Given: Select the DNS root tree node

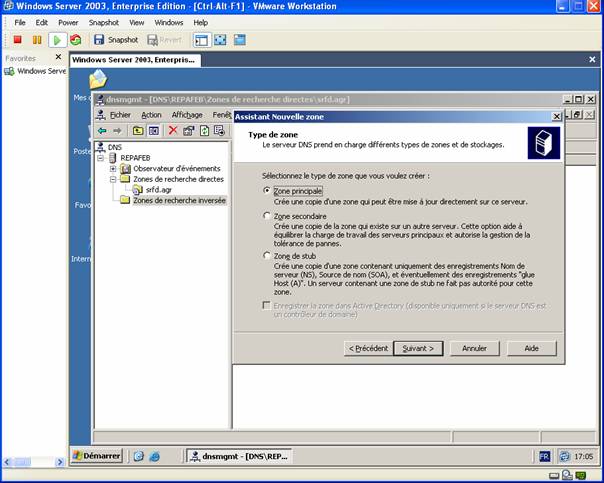Looking at the screenshot, I should point(114,147).
